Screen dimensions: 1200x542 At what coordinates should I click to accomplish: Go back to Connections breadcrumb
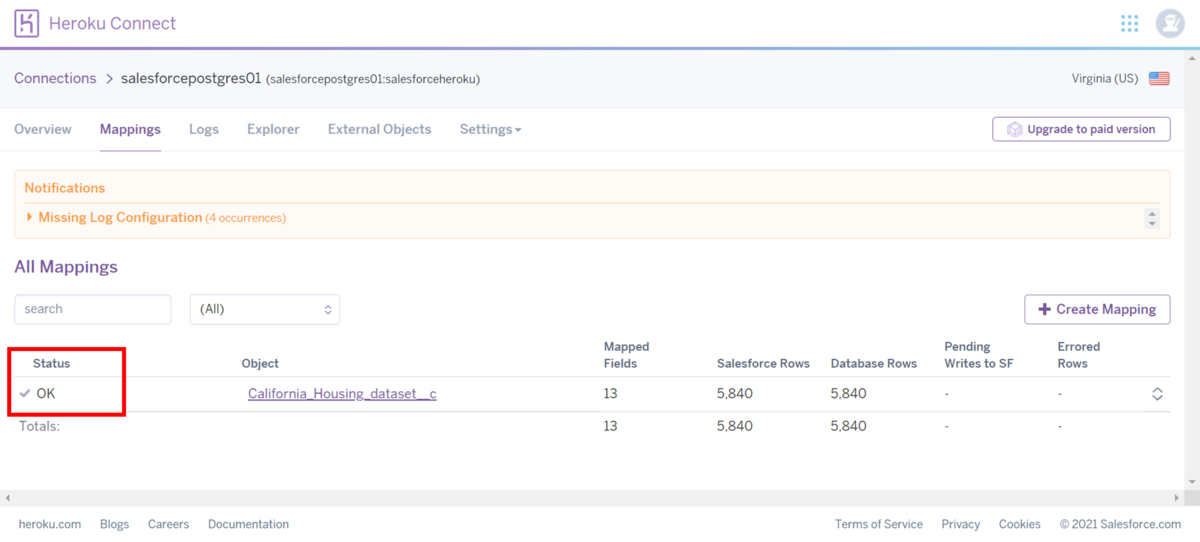pyautogui.click(x=55, y=78)
